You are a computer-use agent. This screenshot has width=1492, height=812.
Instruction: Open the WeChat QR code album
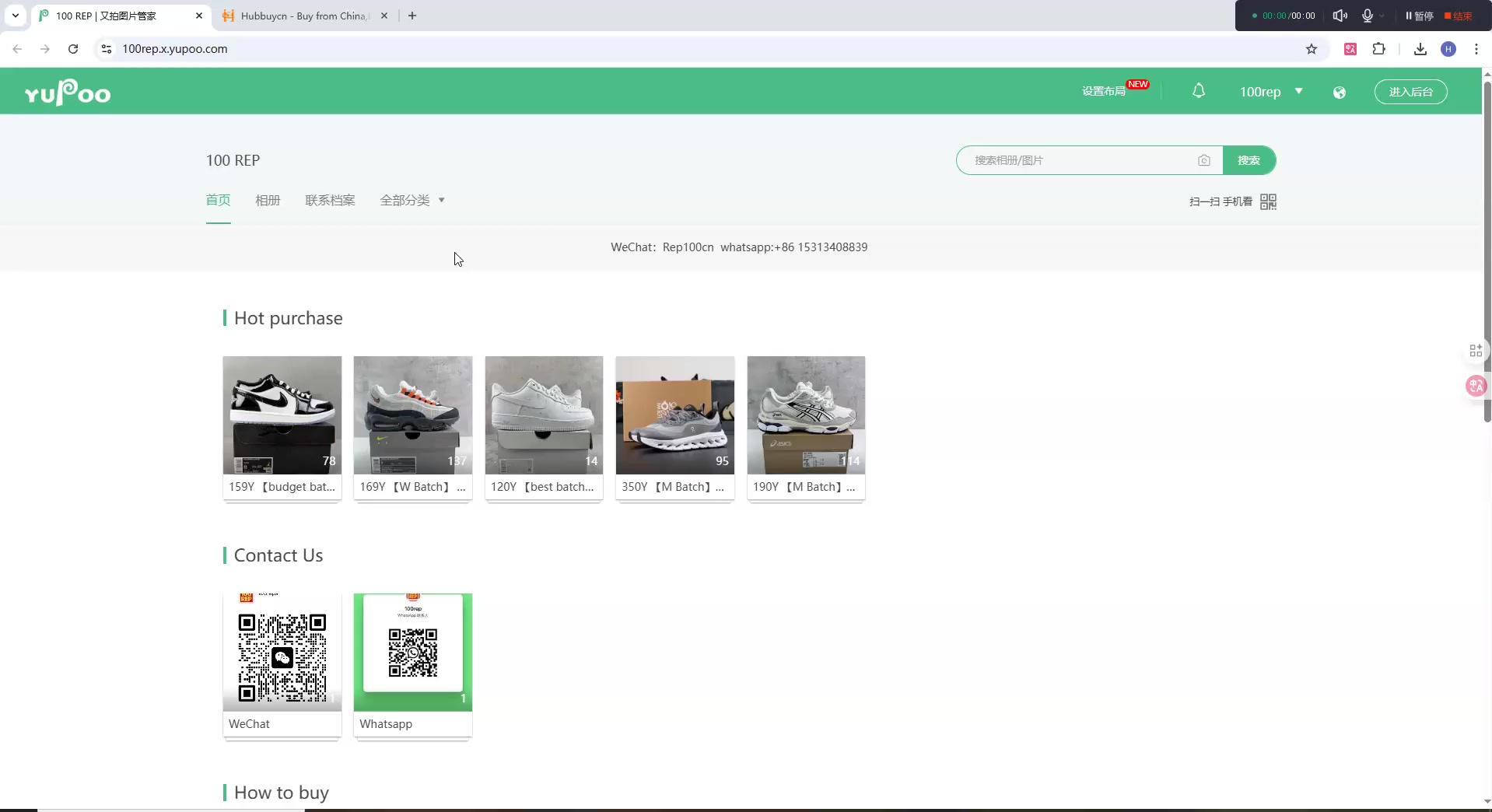(282, 652)
